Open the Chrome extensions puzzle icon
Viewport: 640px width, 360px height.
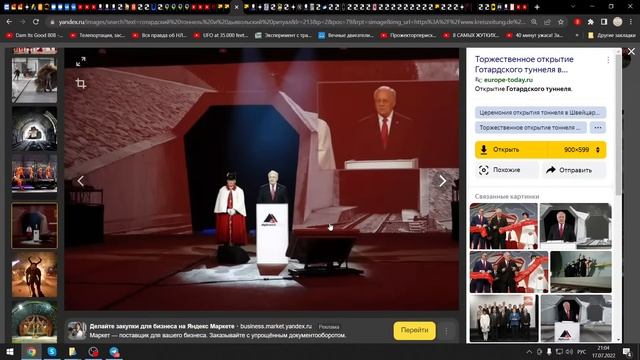click(591, 22)
